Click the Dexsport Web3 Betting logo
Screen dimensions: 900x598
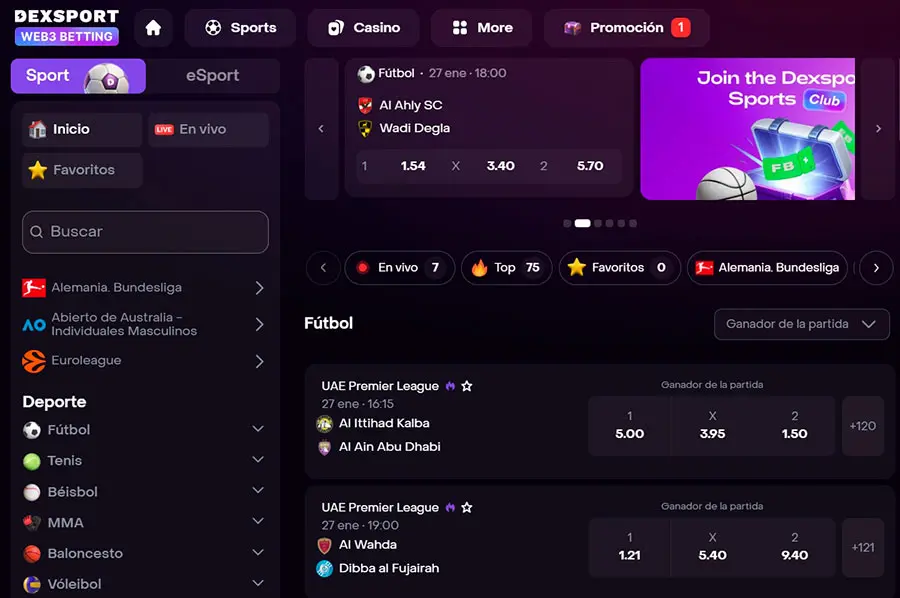(x=67, y=27)
